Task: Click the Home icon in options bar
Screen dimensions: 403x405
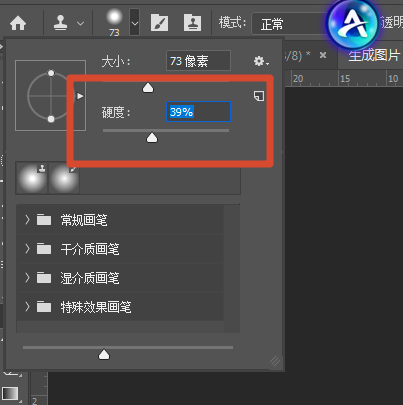Action: [x=18, y=24]
